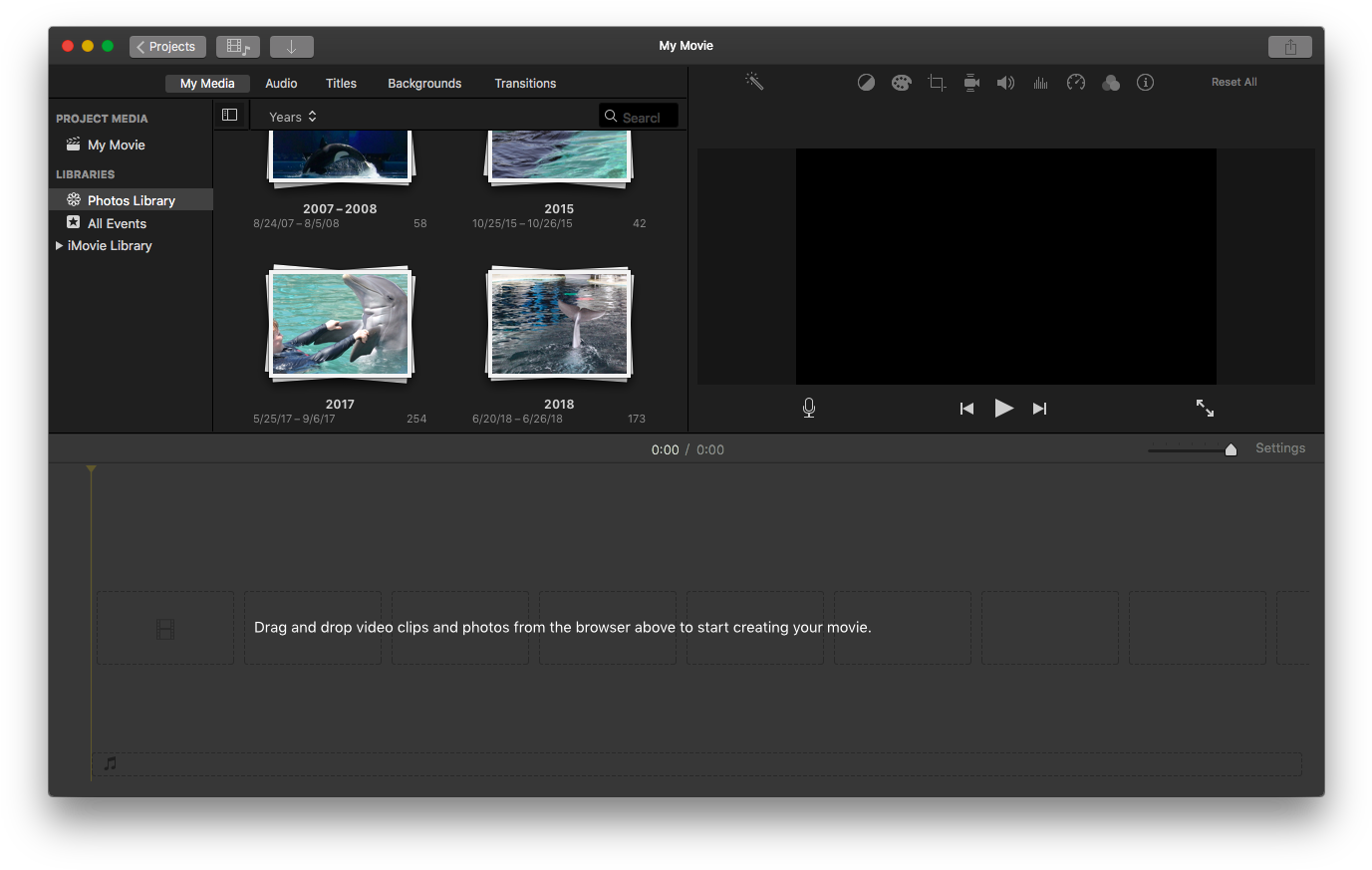
Task: Open clip filter and audio effects
Action: [1111, 83]
